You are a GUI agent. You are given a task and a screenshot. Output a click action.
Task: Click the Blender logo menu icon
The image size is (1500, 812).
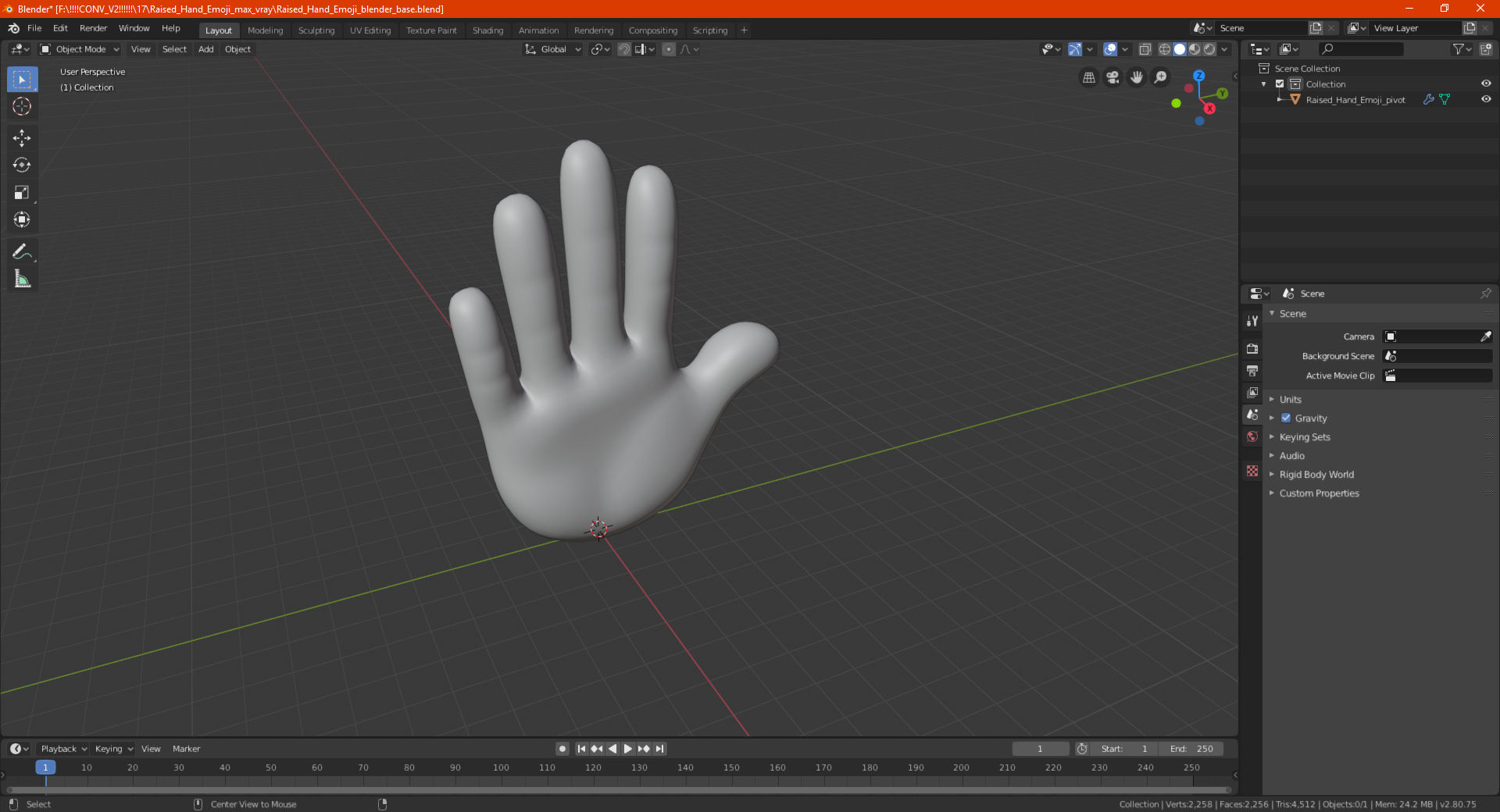pos(13,29)
